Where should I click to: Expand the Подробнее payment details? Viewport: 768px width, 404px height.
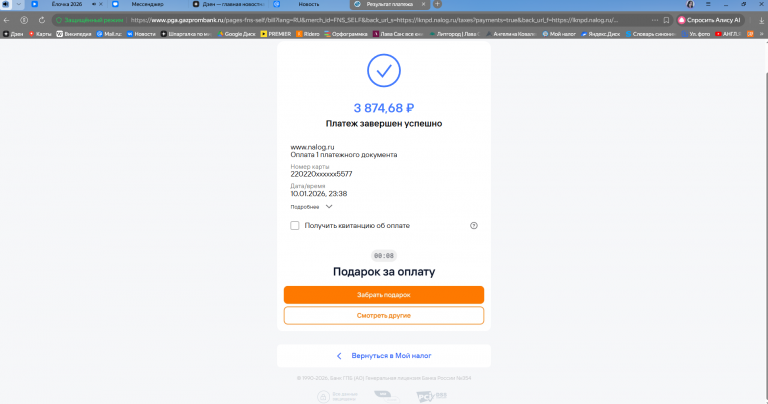coord(311,207)
